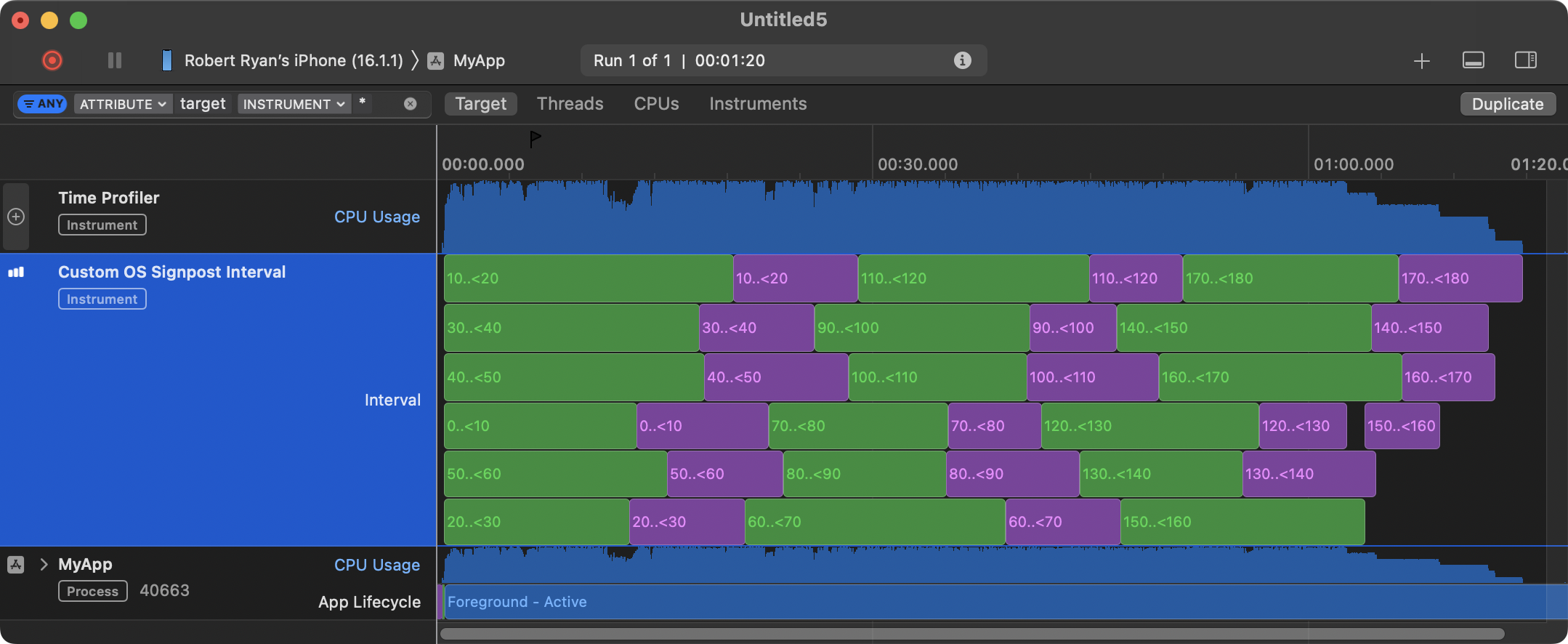
Task: Select green interval 30..<40
Action: (572, 328)
